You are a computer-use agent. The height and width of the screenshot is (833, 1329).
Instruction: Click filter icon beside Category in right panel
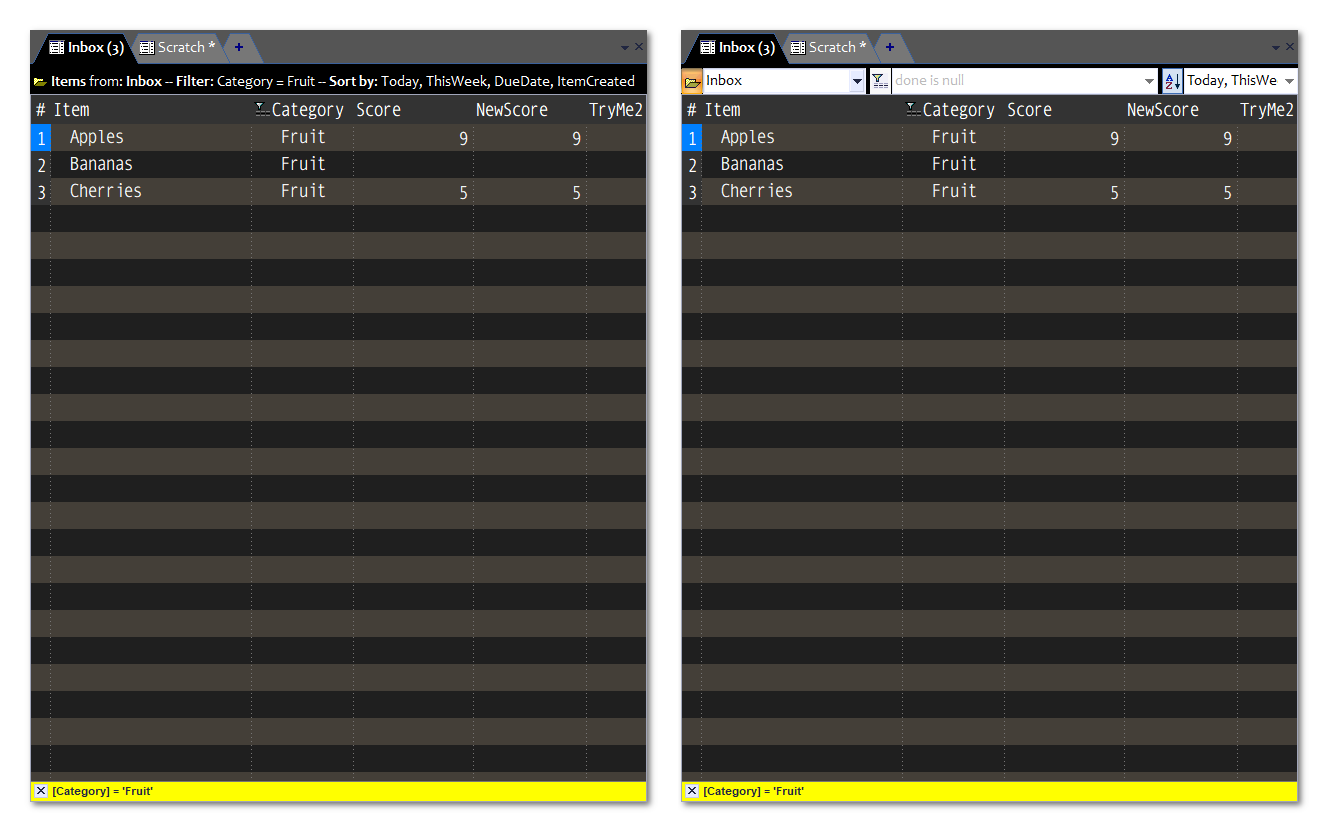[912, 110]
